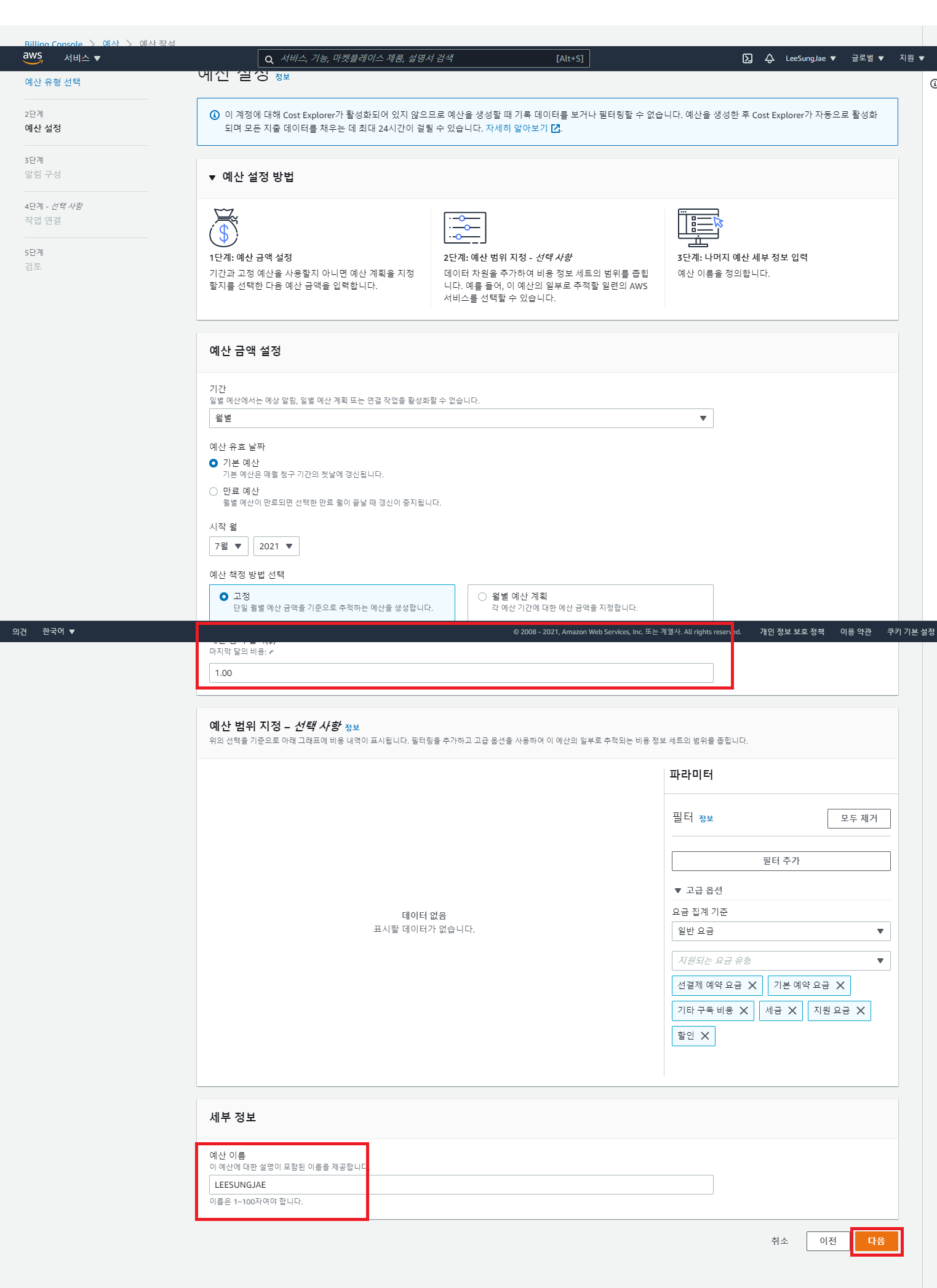937x1288 pixels.
Task: Click the 다음 button
Action: click(x=877, y=1241)
